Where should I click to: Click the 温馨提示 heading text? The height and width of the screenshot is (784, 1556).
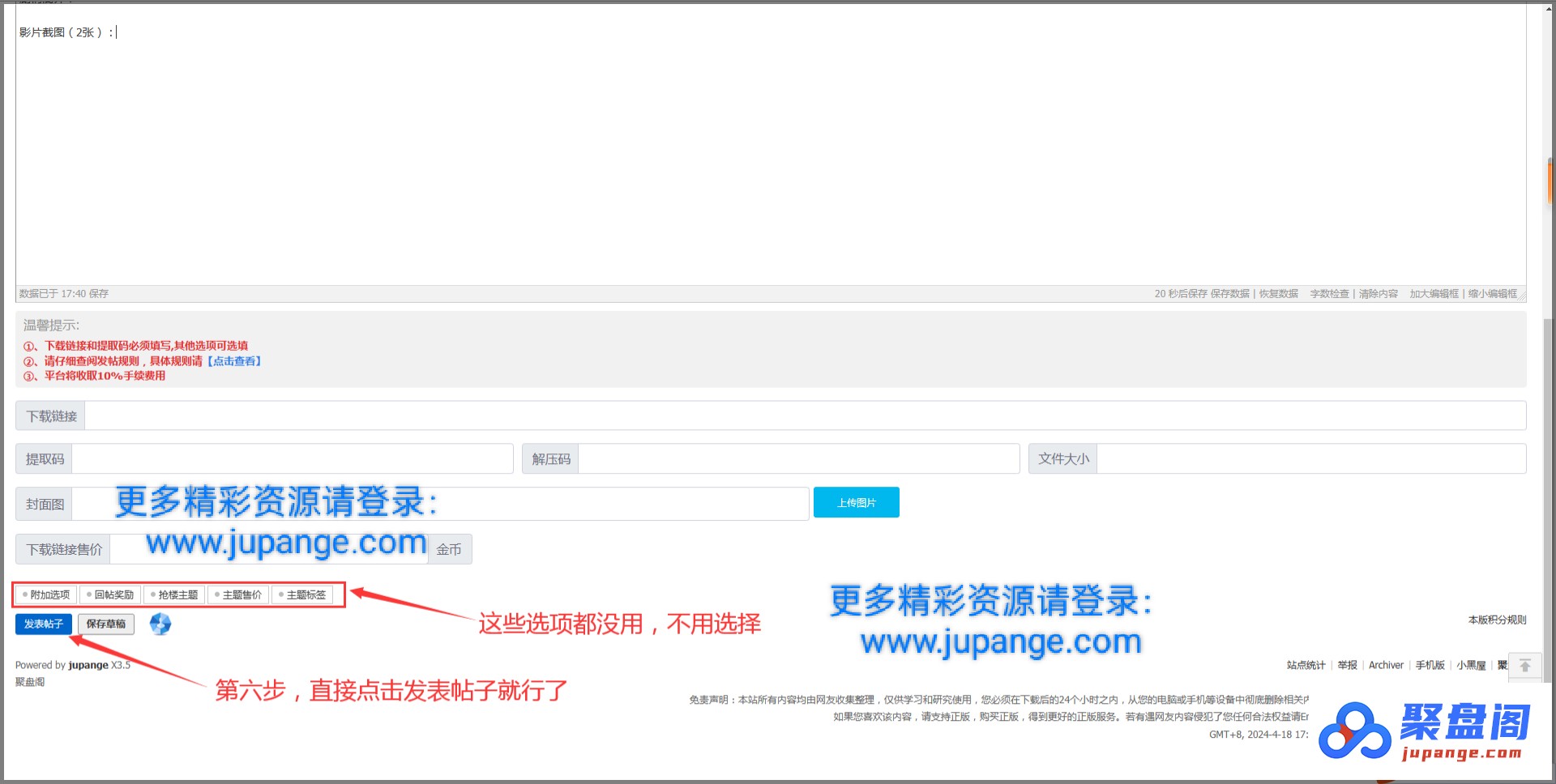click(x=51, y=325)
